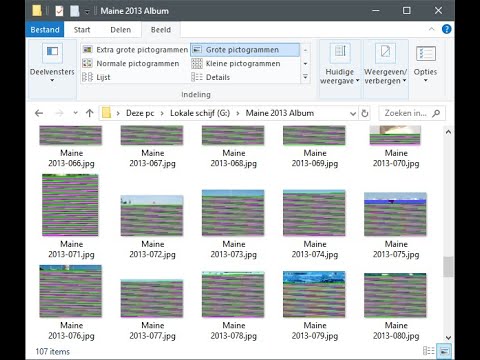Select thumbnail Maine 2013-066.jpg
Viewport: 480px width, 360px height.
71,135
